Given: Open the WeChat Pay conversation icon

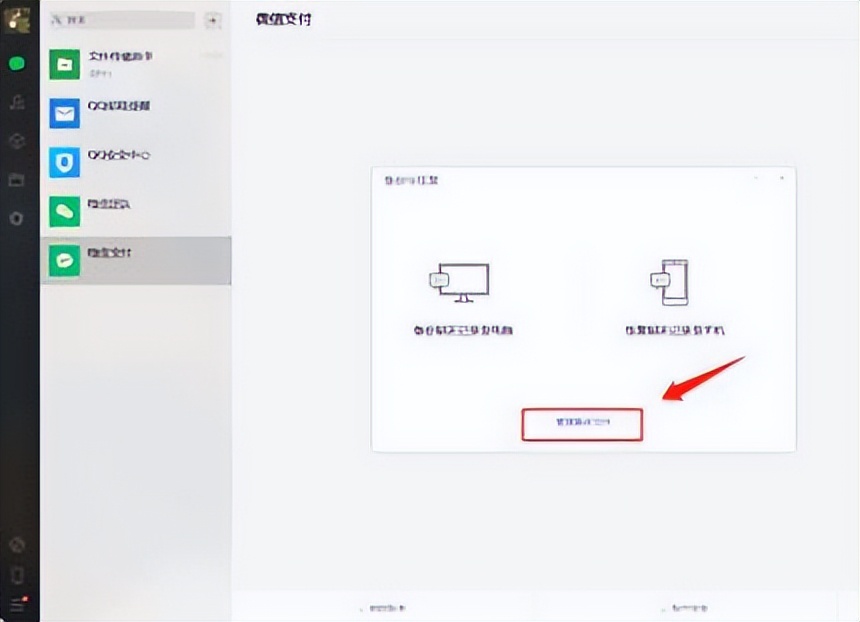Looking at the screenshot, I should (x=65, y=260).
